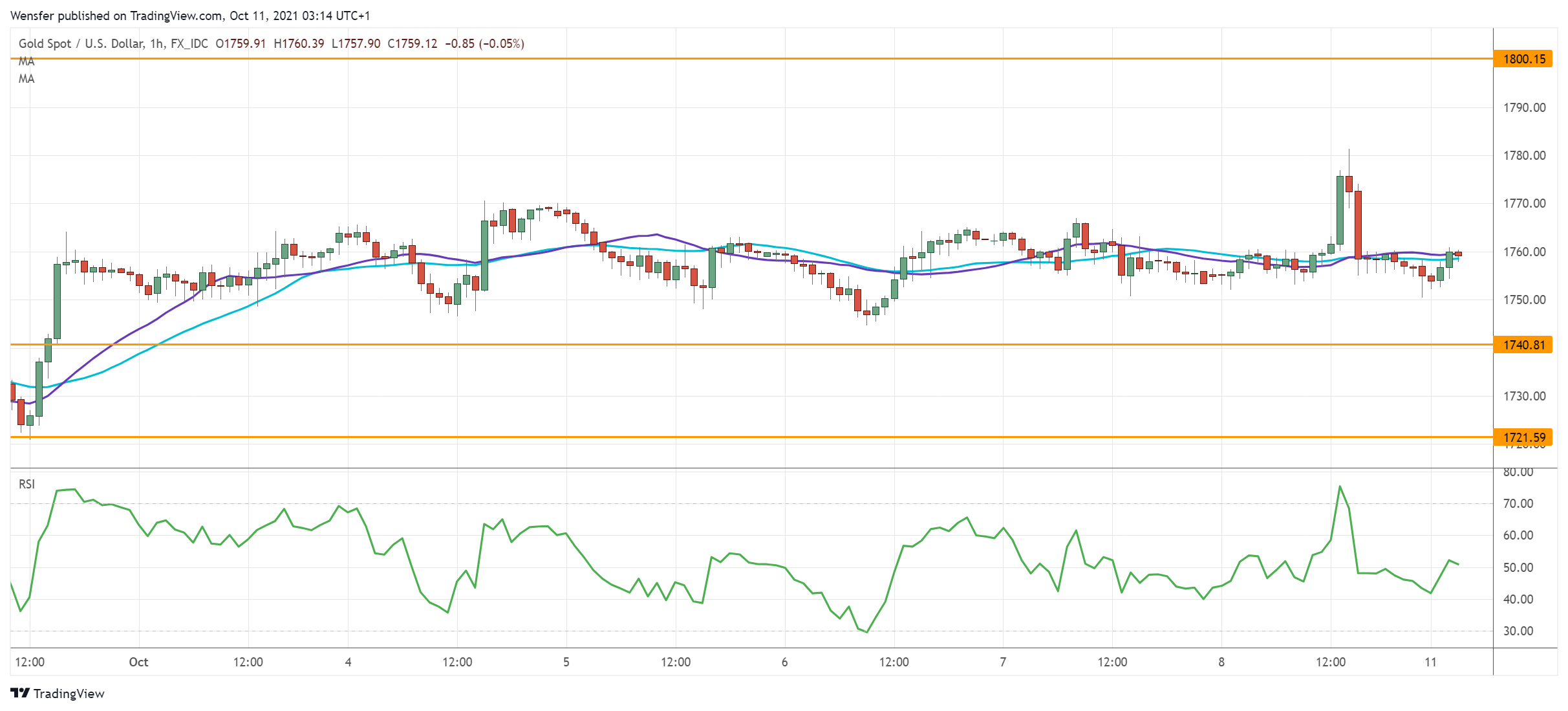Image resolution: width=1568 pixels, height=711 pixels.
Task: Click the 70.00 level on RSI scale
Action: 1518,503
